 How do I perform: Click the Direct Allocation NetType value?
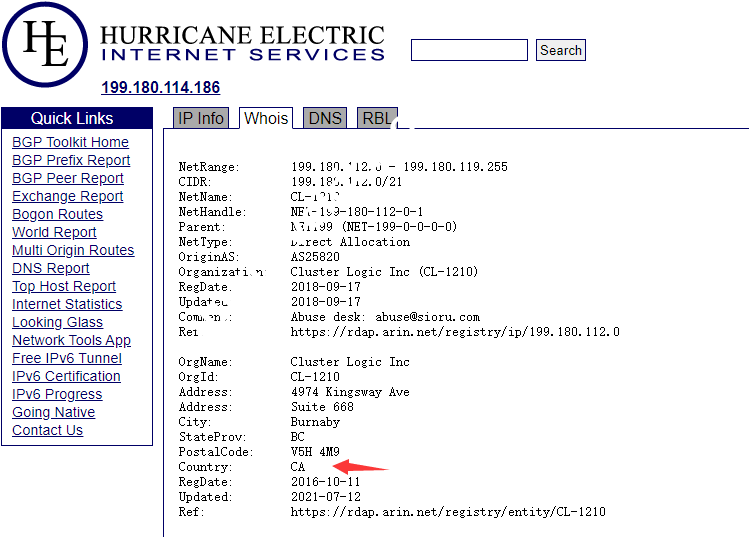(350, 242)
